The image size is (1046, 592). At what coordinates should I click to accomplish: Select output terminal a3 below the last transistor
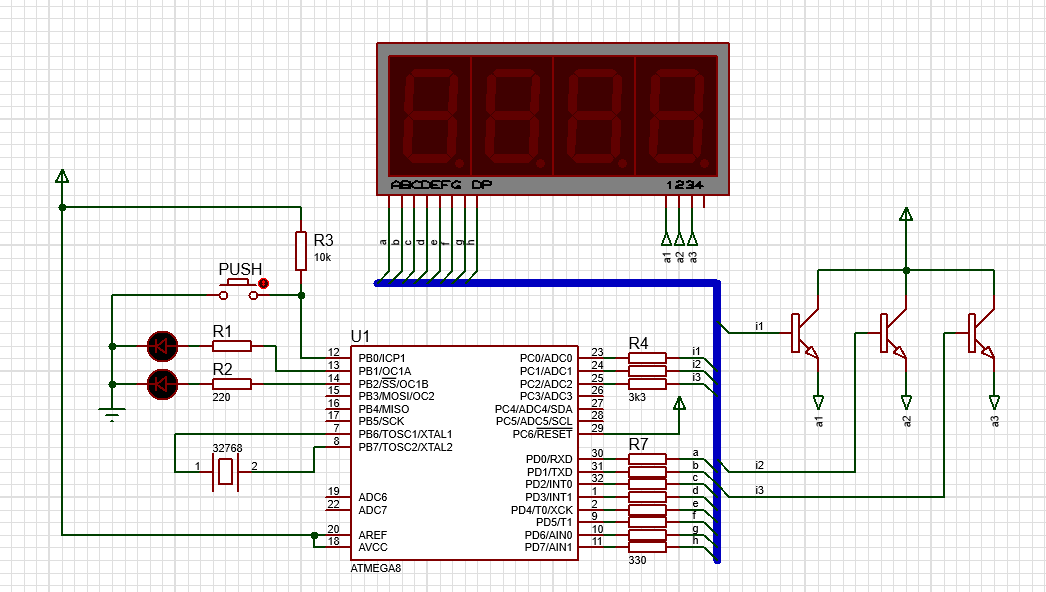tap(994, 402)
